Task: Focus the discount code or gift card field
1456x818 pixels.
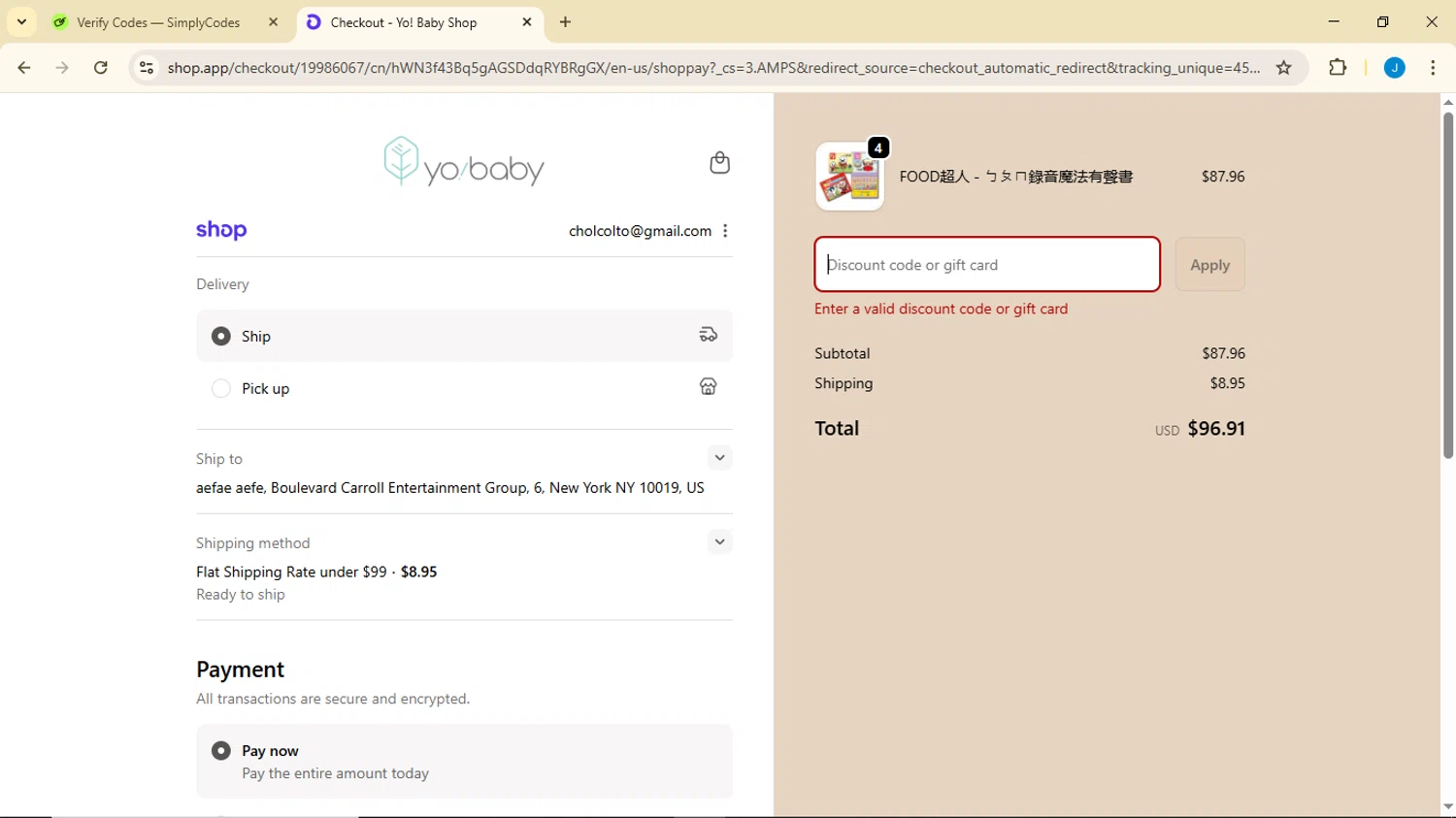Action: (987, 264)
